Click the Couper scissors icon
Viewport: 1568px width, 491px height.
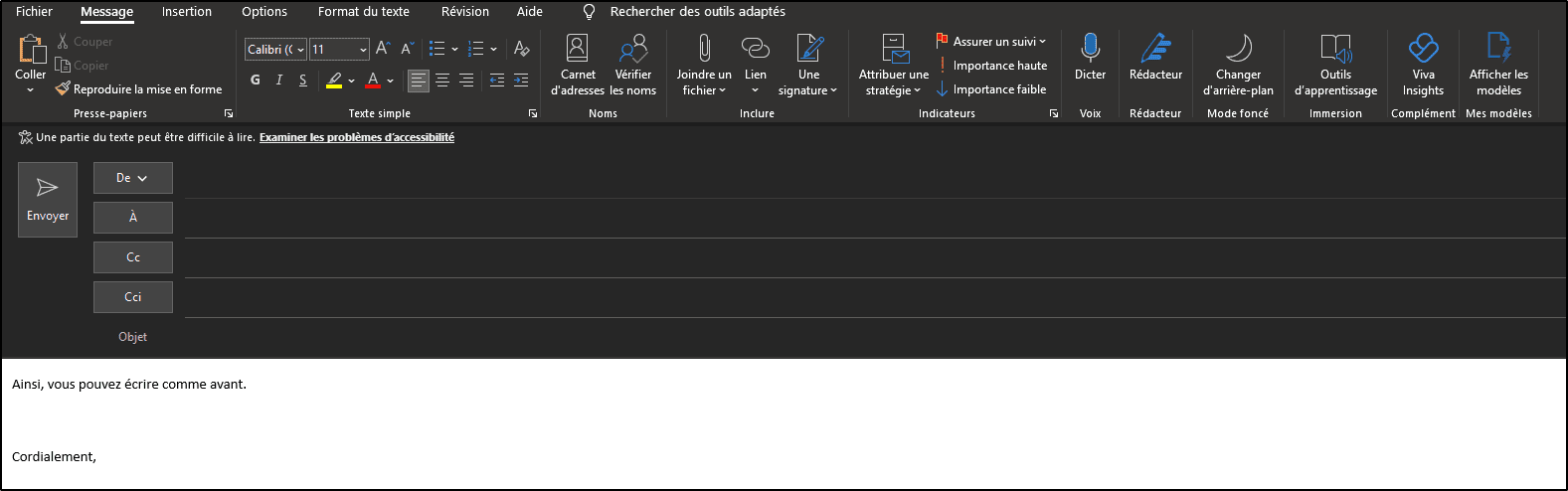tap(63, 42)
